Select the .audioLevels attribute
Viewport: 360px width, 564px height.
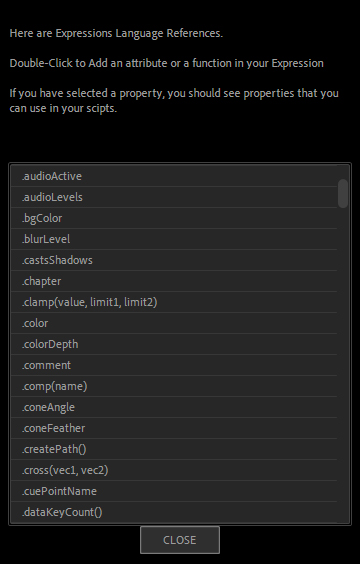174,197
